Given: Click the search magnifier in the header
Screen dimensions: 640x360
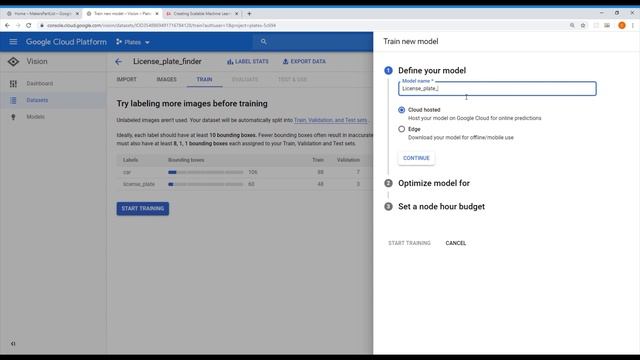Looking at the screenshot, I should [x=264, y=42].
